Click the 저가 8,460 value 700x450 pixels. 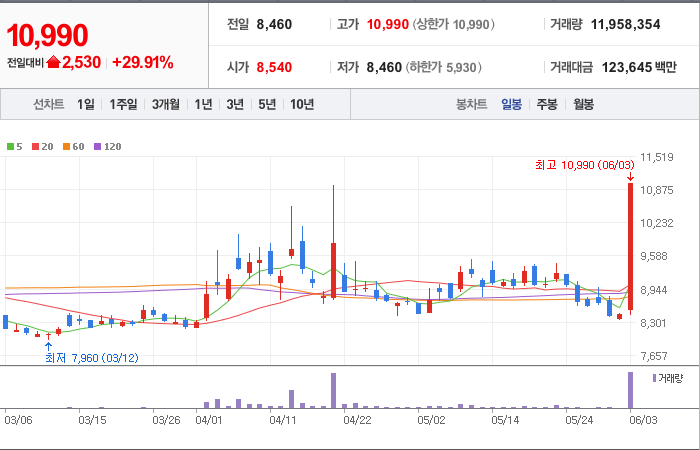tap(384, 67)
